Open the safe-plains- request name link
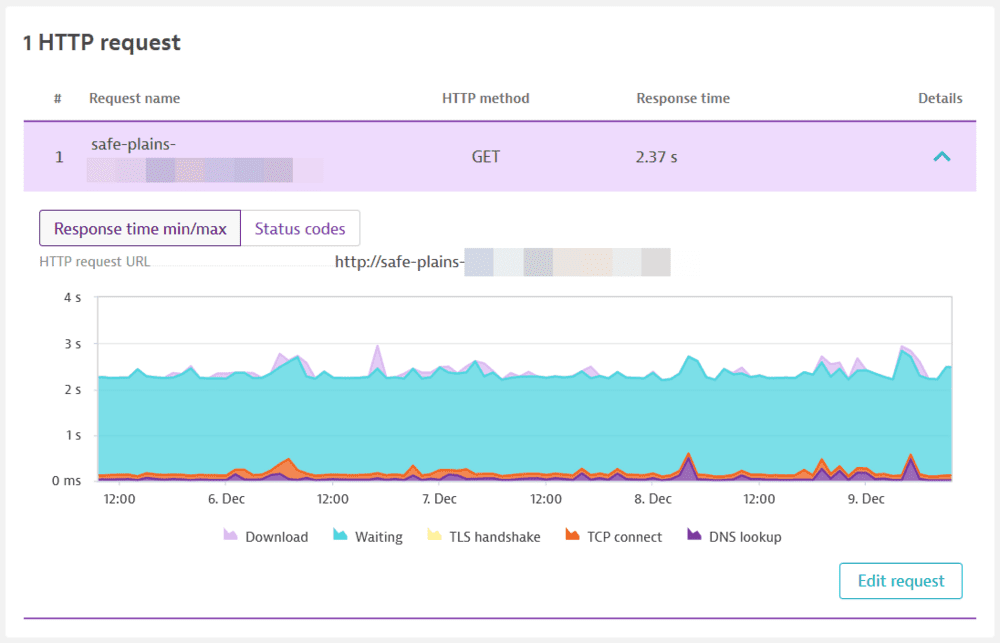Image resolution: width=1000 pixels, height=643 pixels. pyautogui.click(x=130, y=144)
